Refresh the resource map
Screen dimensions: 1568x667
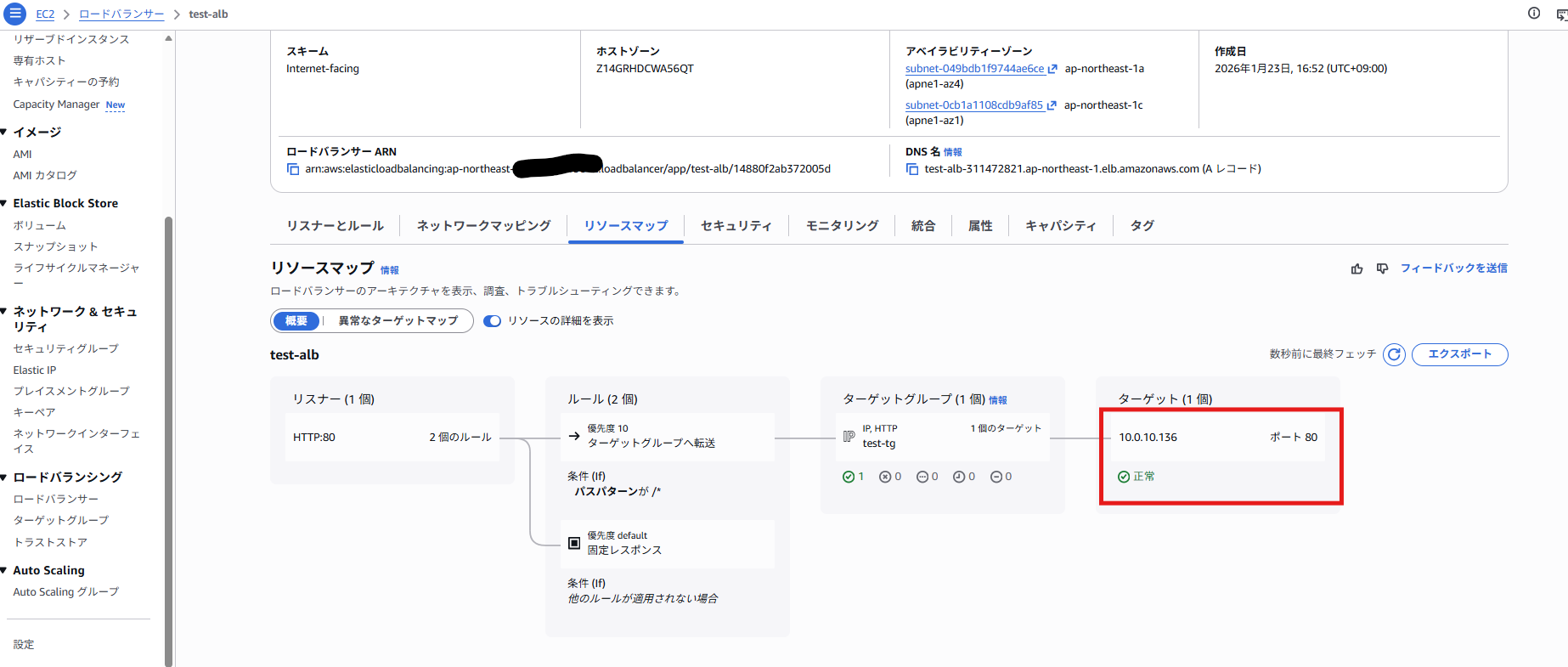(x=1394, y=354)
